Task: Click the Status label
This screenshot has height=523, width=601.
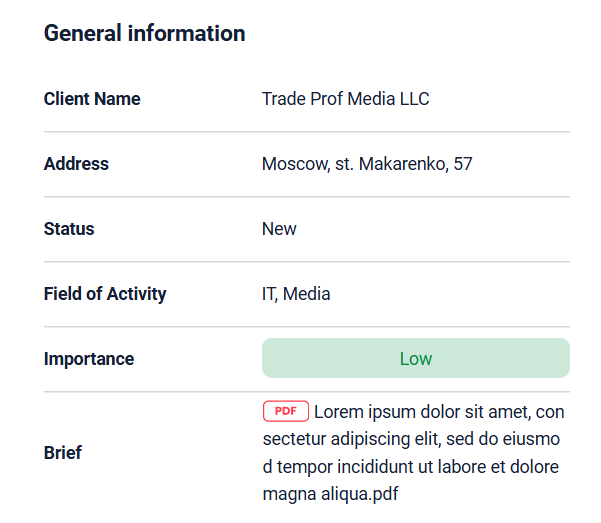Action: 69,229
